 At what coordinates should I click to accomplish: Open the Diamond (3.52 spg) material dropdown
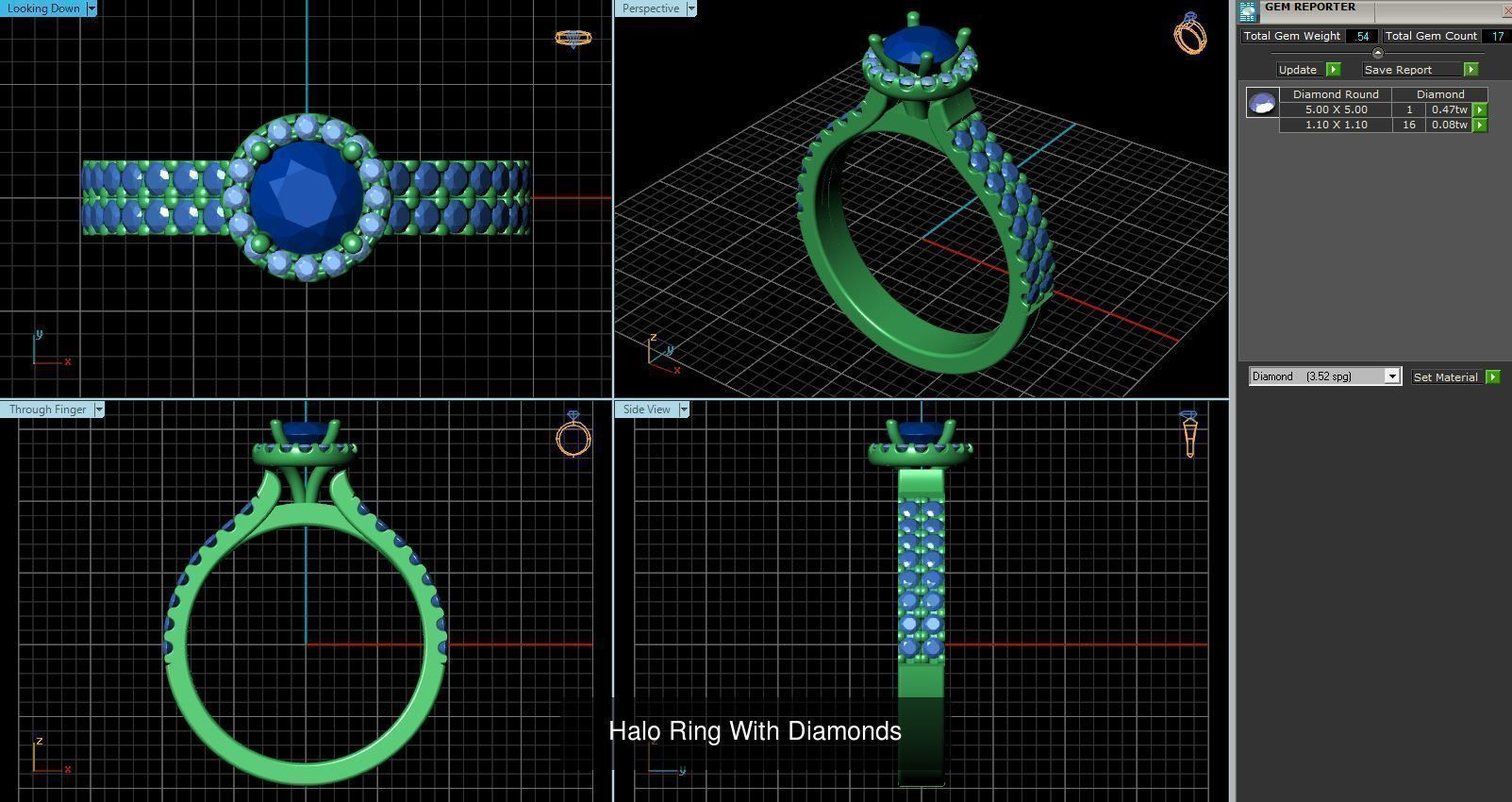click(x=1391, y=376)
